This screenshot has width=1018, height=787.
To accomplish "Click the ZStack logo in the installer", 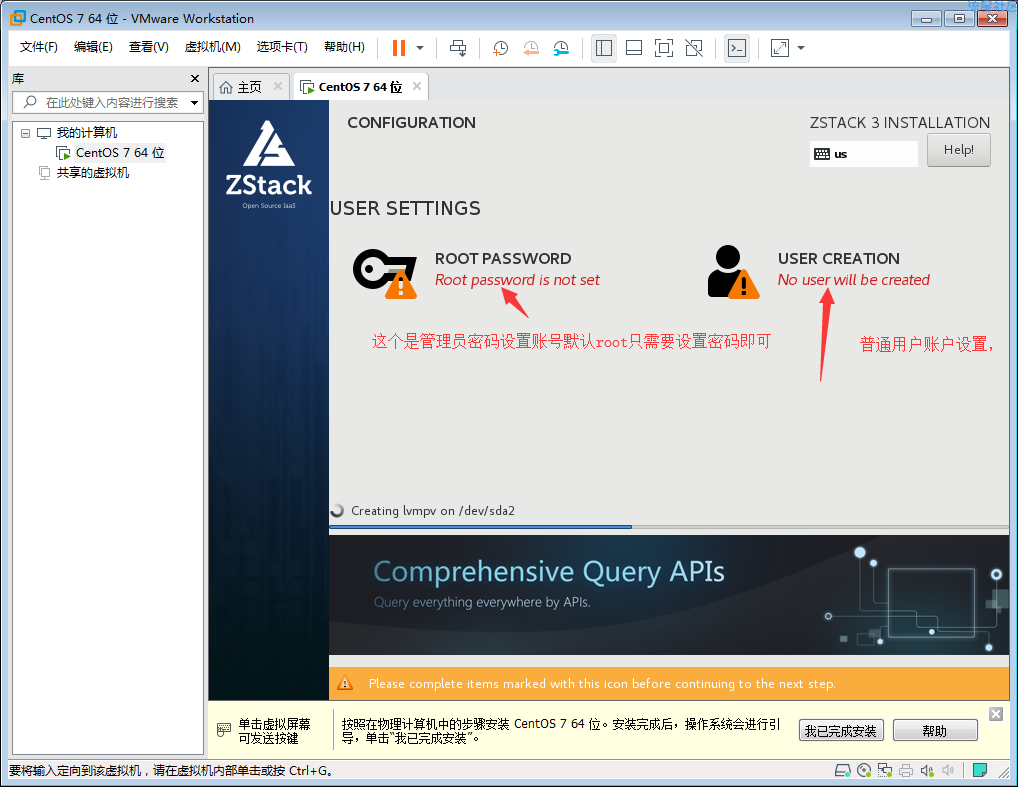I will click(x=269, y=164).
